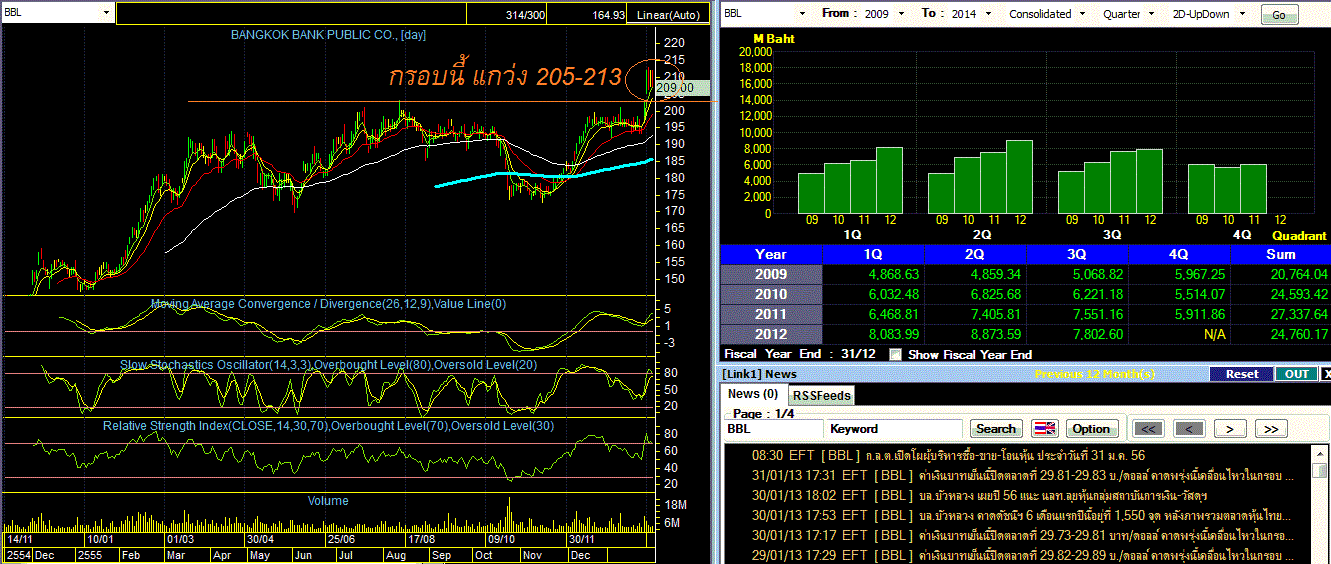The height and width of the screenshot is (564, 1331).
Task: Click the Reset button in news header
Action: pos(1241,374)
